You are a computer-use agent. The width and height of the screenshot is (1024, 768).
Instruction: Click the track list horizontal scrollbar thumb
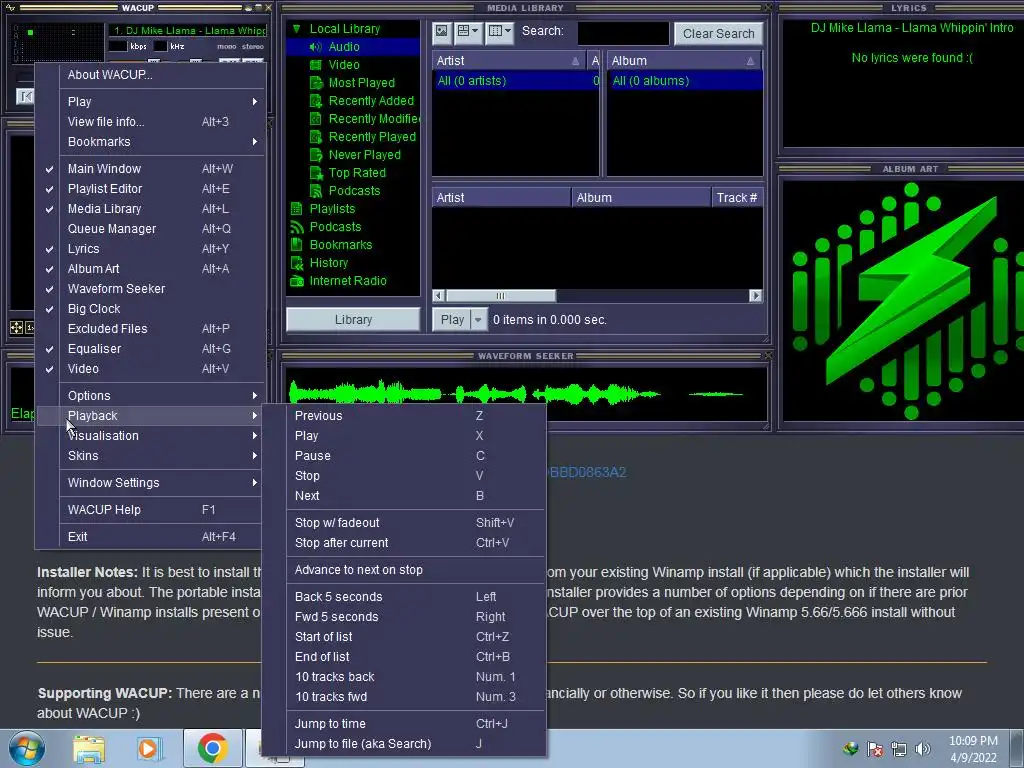[500, 296]
